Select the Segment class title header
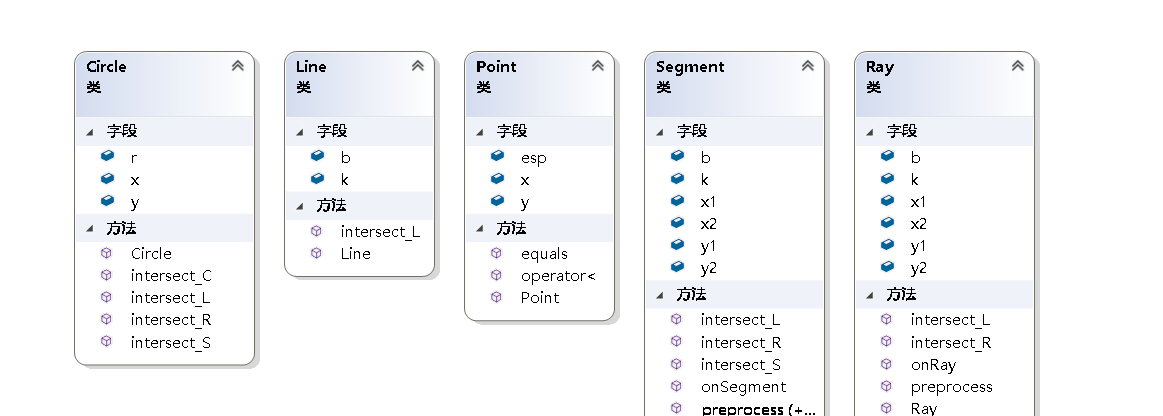The image size is (1163, 416). 690,67
